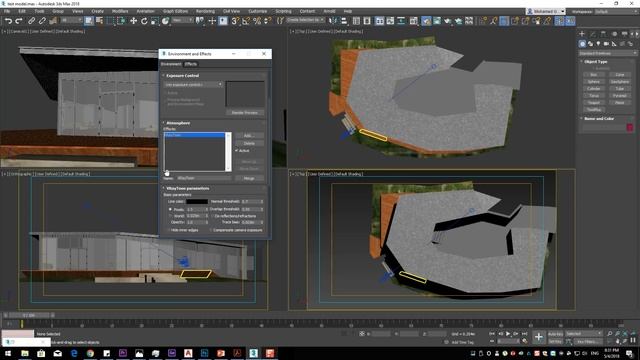Select the Move tool
The image size is (640, 360).
point(133,21)
